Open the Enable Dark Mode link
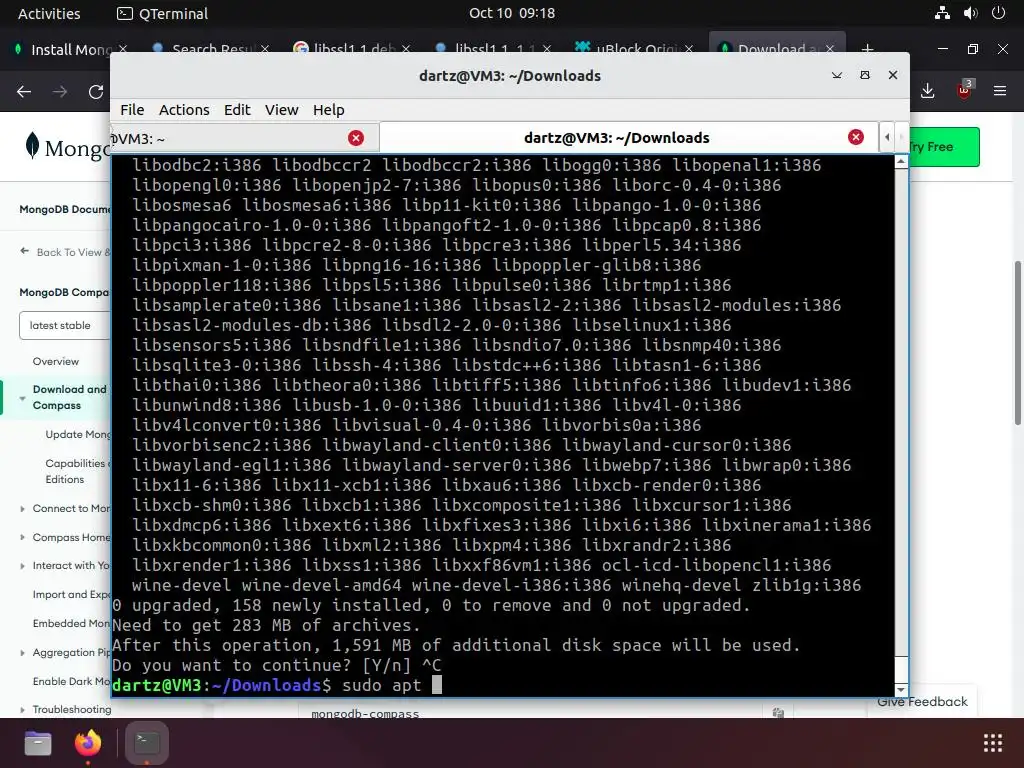The image size is (1024, 768). 71,681
